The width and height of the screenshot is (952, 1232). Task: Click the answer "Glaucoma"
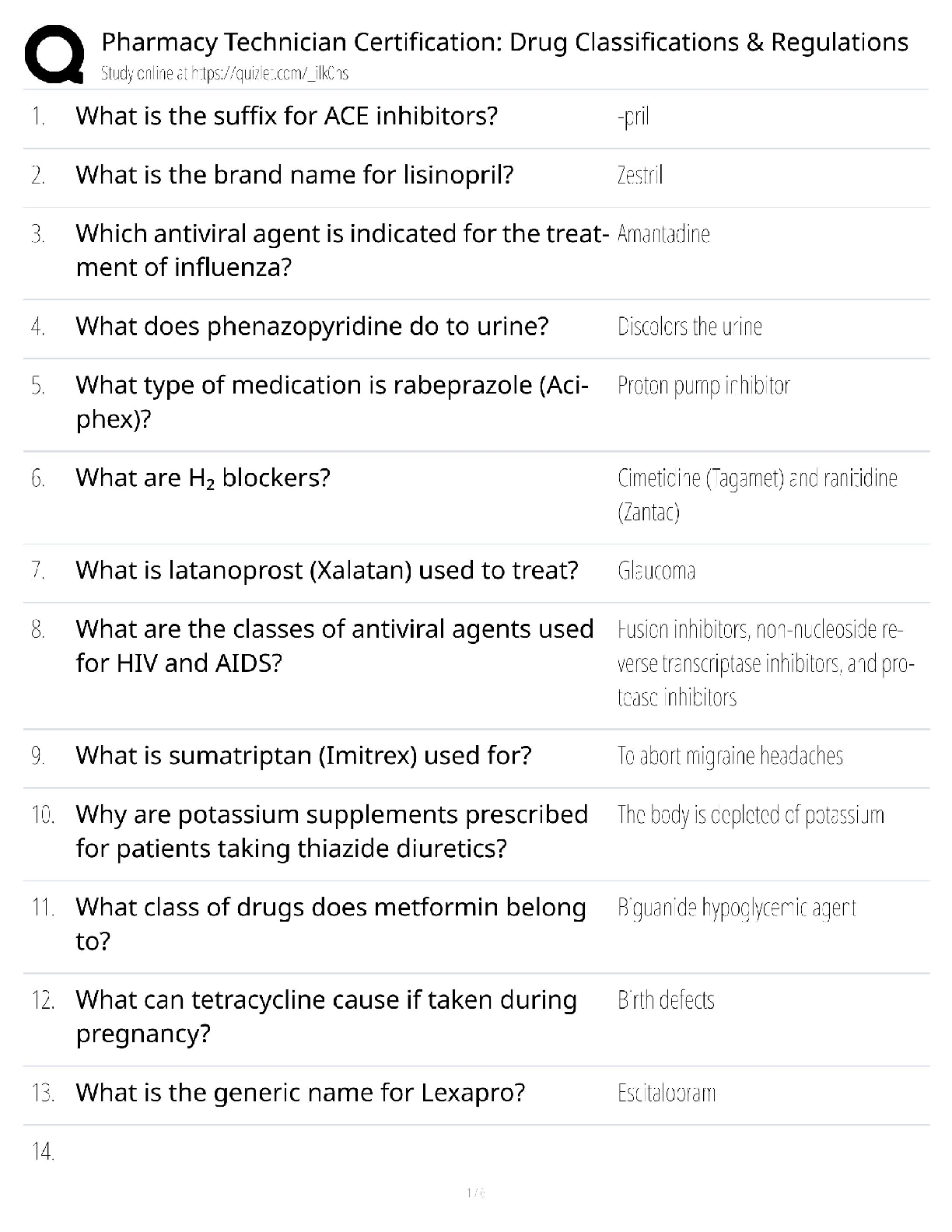click(x=656, y=571)
